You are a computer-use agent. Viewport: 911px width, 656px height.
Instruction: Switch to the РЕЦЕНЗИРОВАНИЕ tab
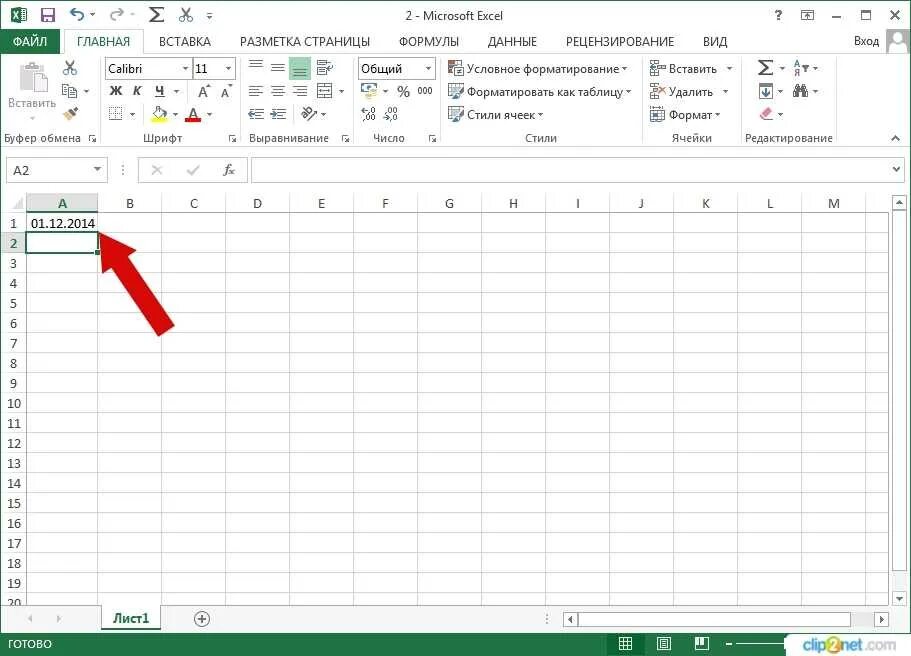click(620, 41)
